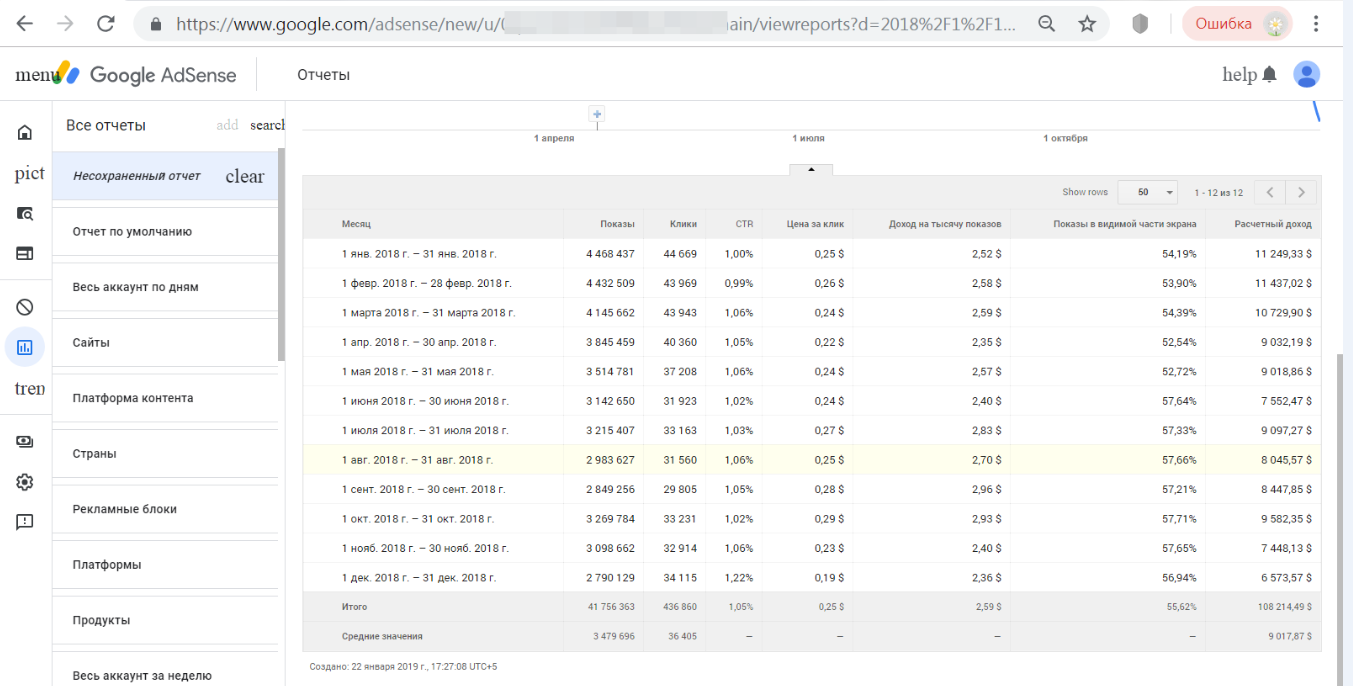Open the payments icon in the sidebar

pos(25,441)
